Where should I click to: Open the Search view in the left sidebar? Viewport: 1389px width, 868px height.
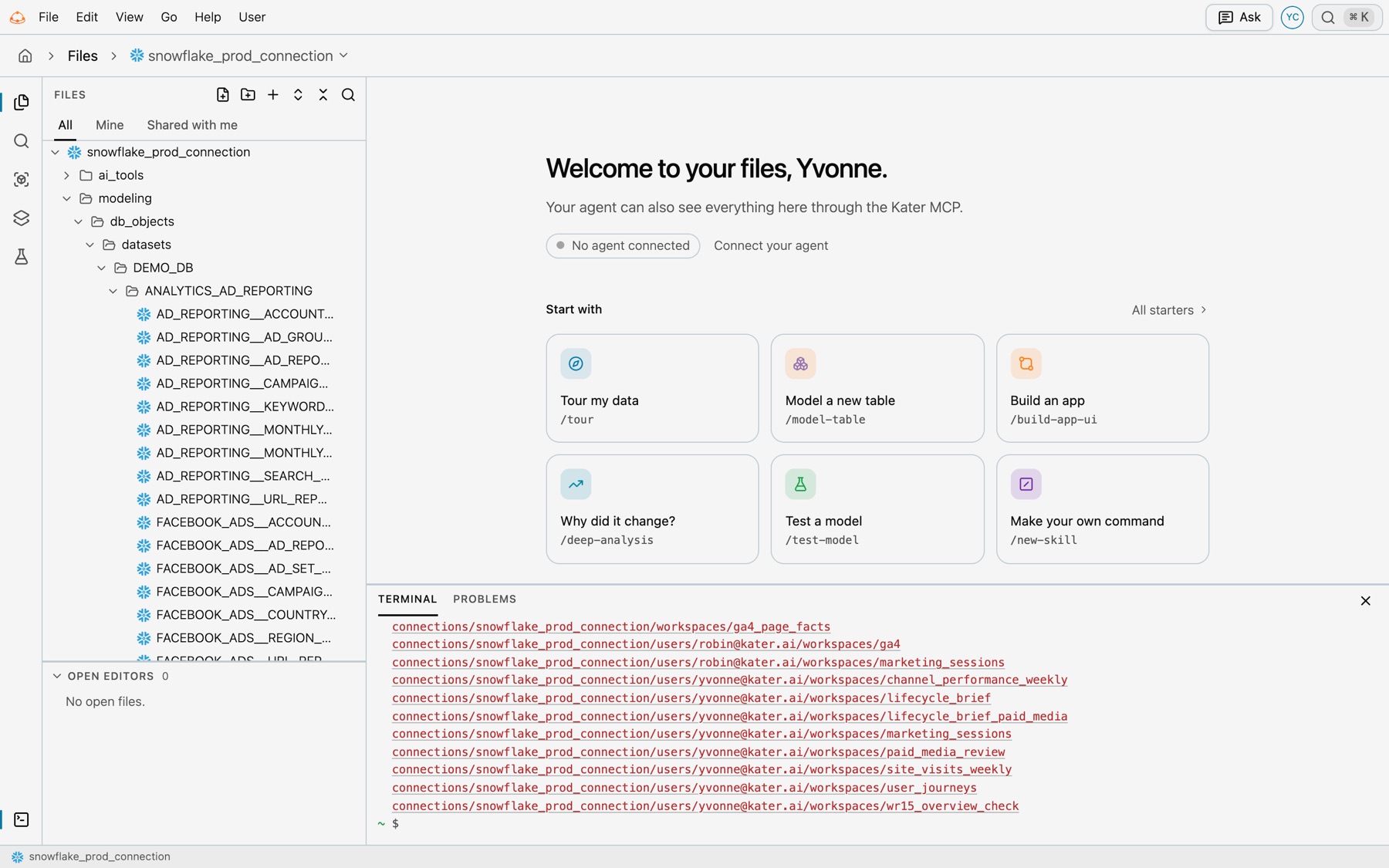coord(22,140)
